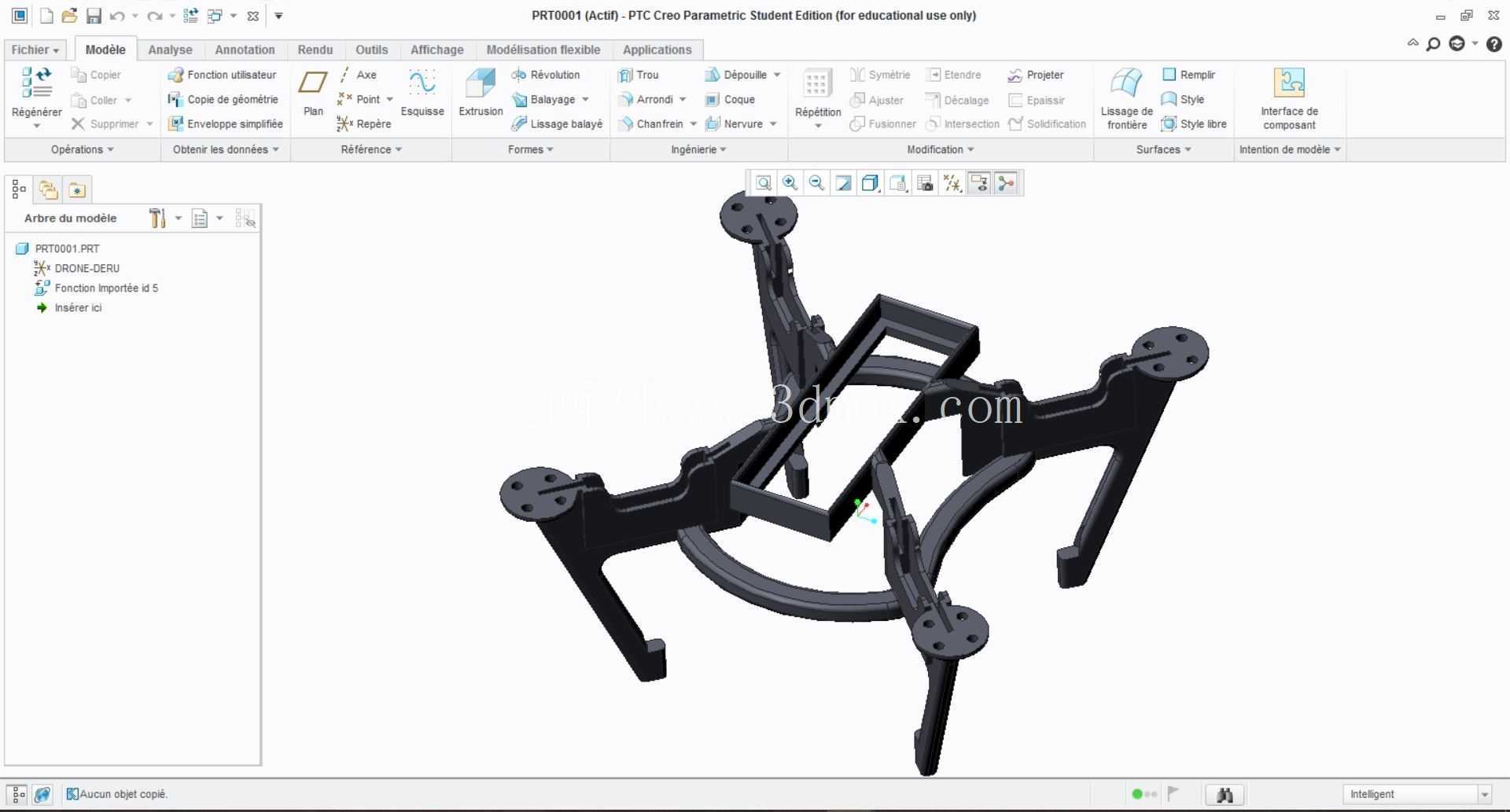
Task: Open Interface de composant tool
Action: coord(1289,98)
